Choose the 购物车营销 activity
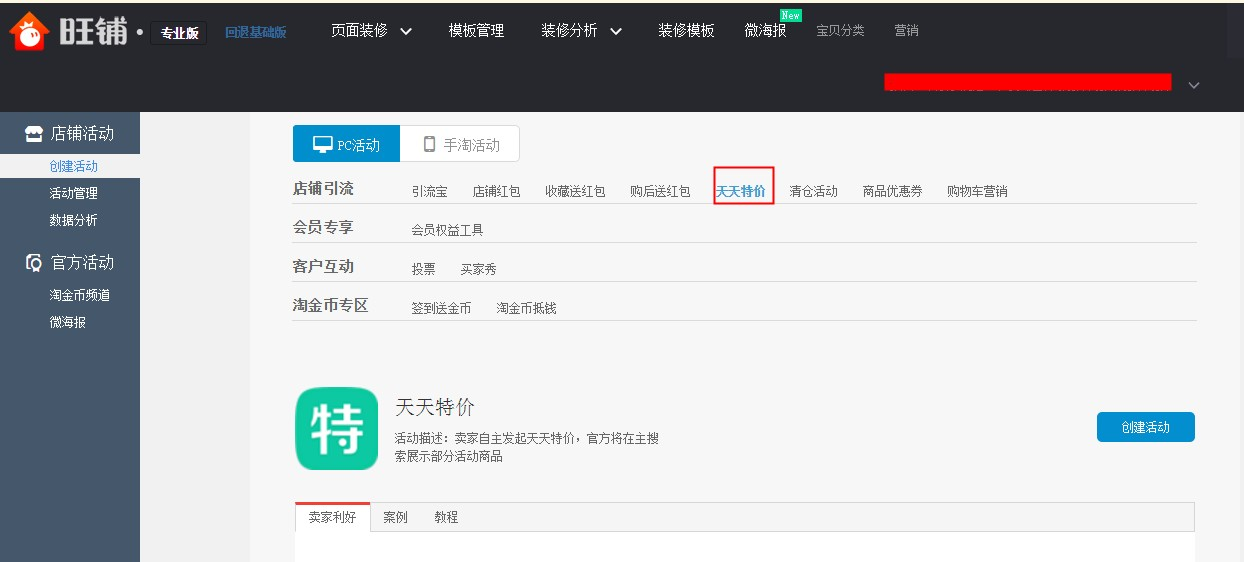 pyautogui.click(x=977, y=191)
